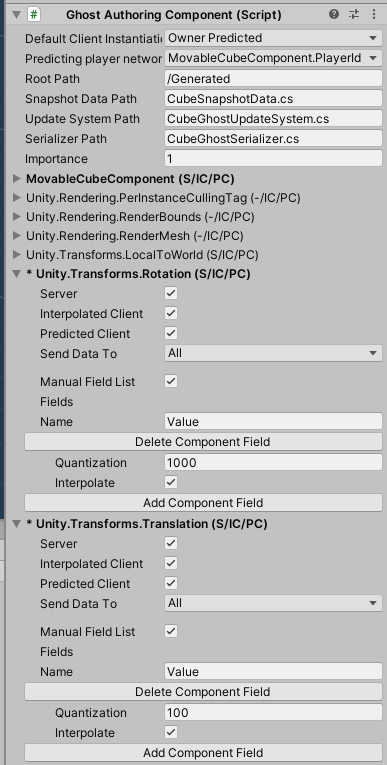Open the Default Client Instantiation dropdown
This screenshot has height=765, width=387.
[x=273, y=38]
